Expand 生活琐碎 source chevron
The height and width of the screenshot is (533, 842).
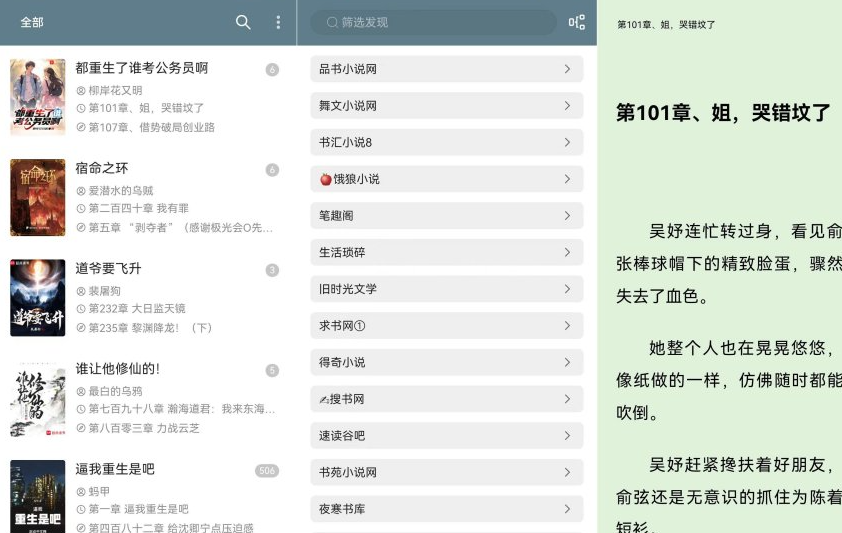pyautogui.click(x=567, y=252)
